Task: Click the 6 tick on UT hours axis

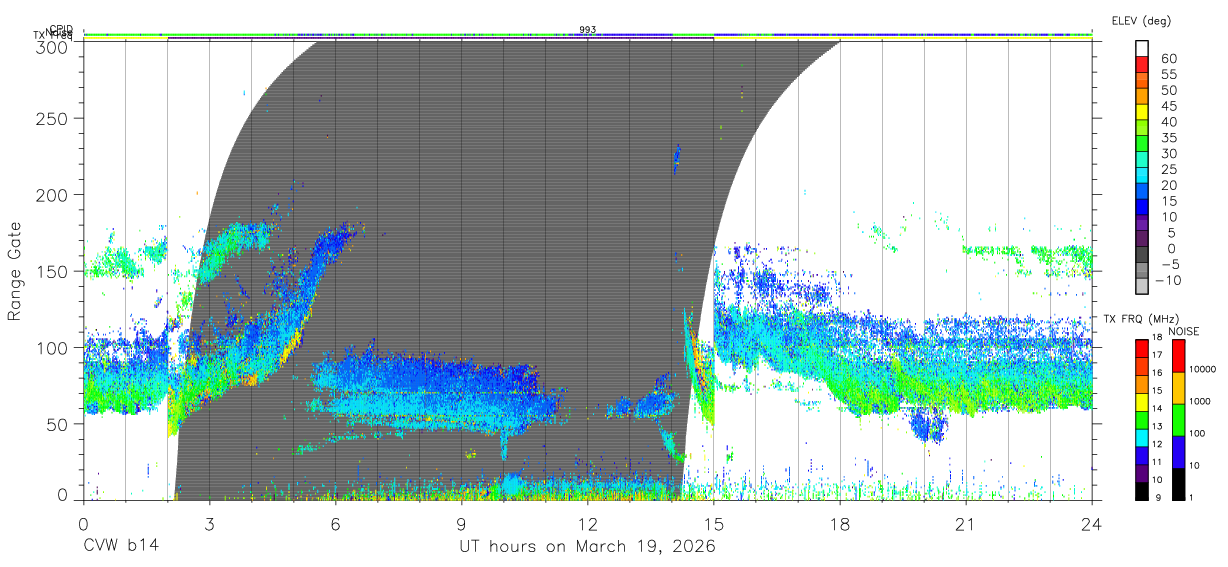Action: click(x=335, y=523)
